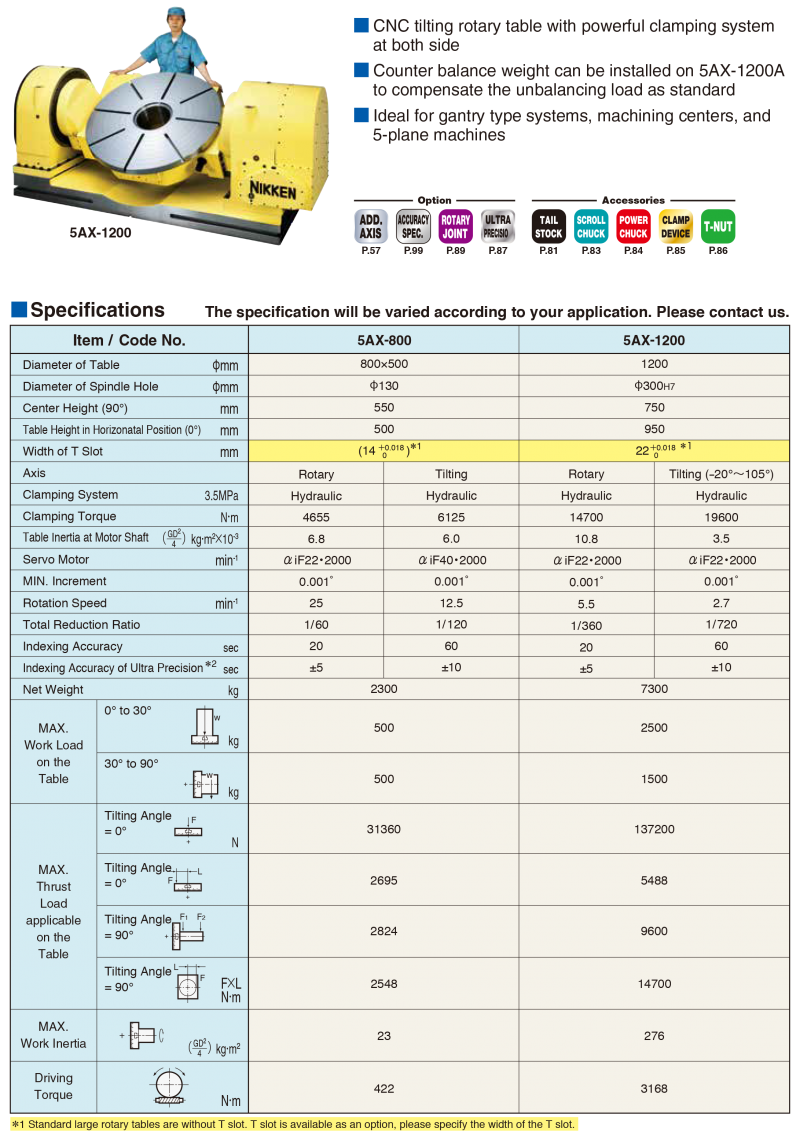Screen dimensions: 800x1143
Task: Click the thrust load value 31360
Action: tap(384, 829)
